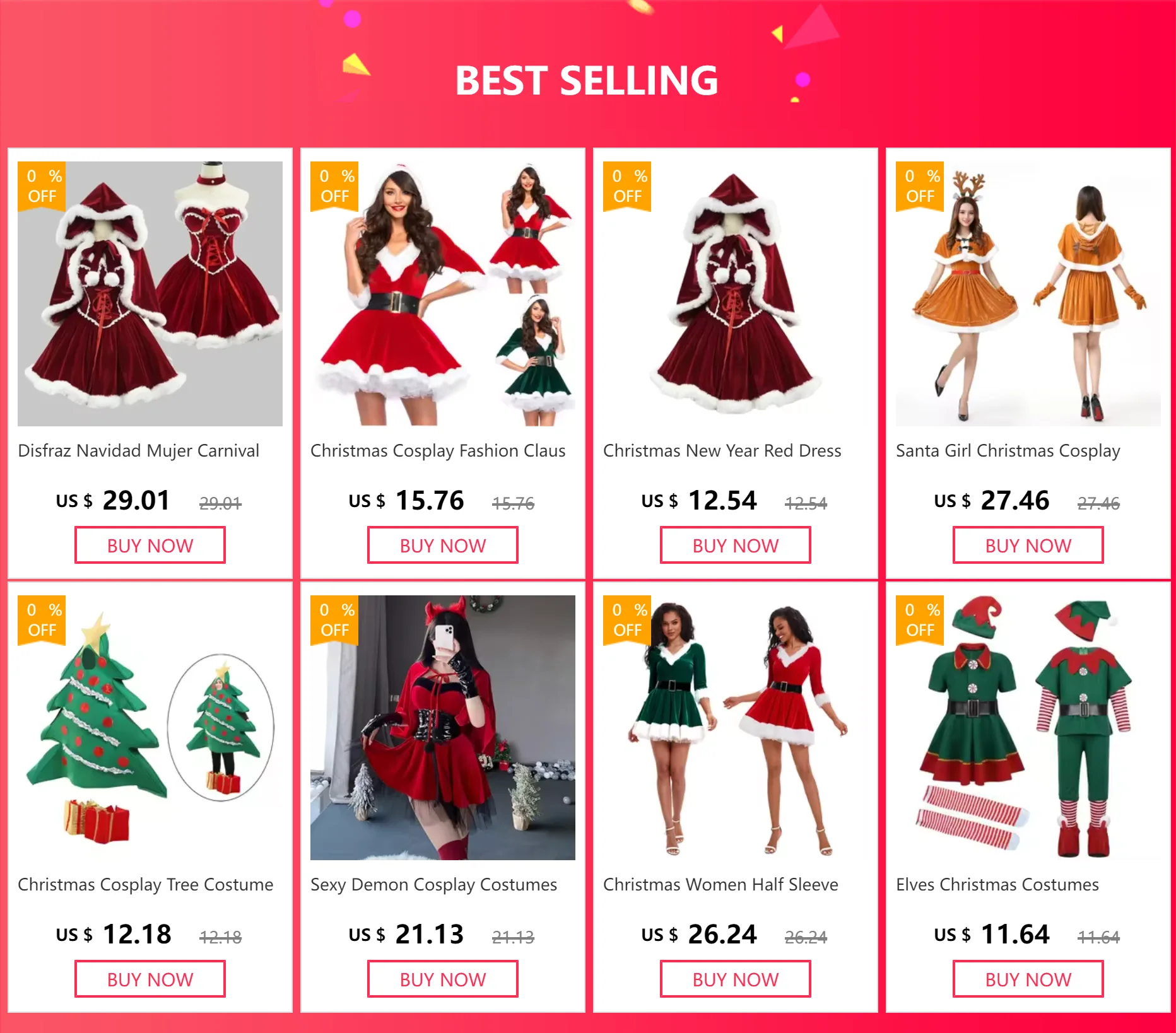
Task: View the Christmas New Year Red Dress image
Action: coord(736,294)
